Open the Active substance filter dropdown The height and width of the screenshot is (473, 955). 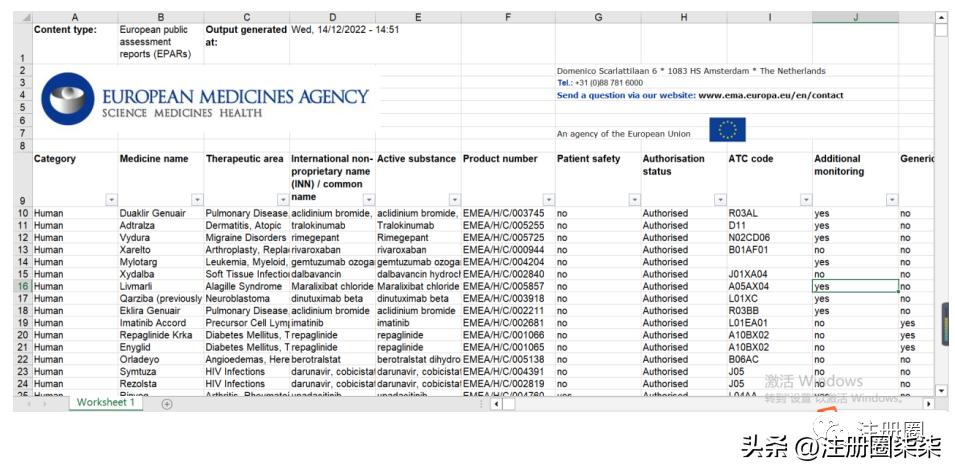(454, 200)
